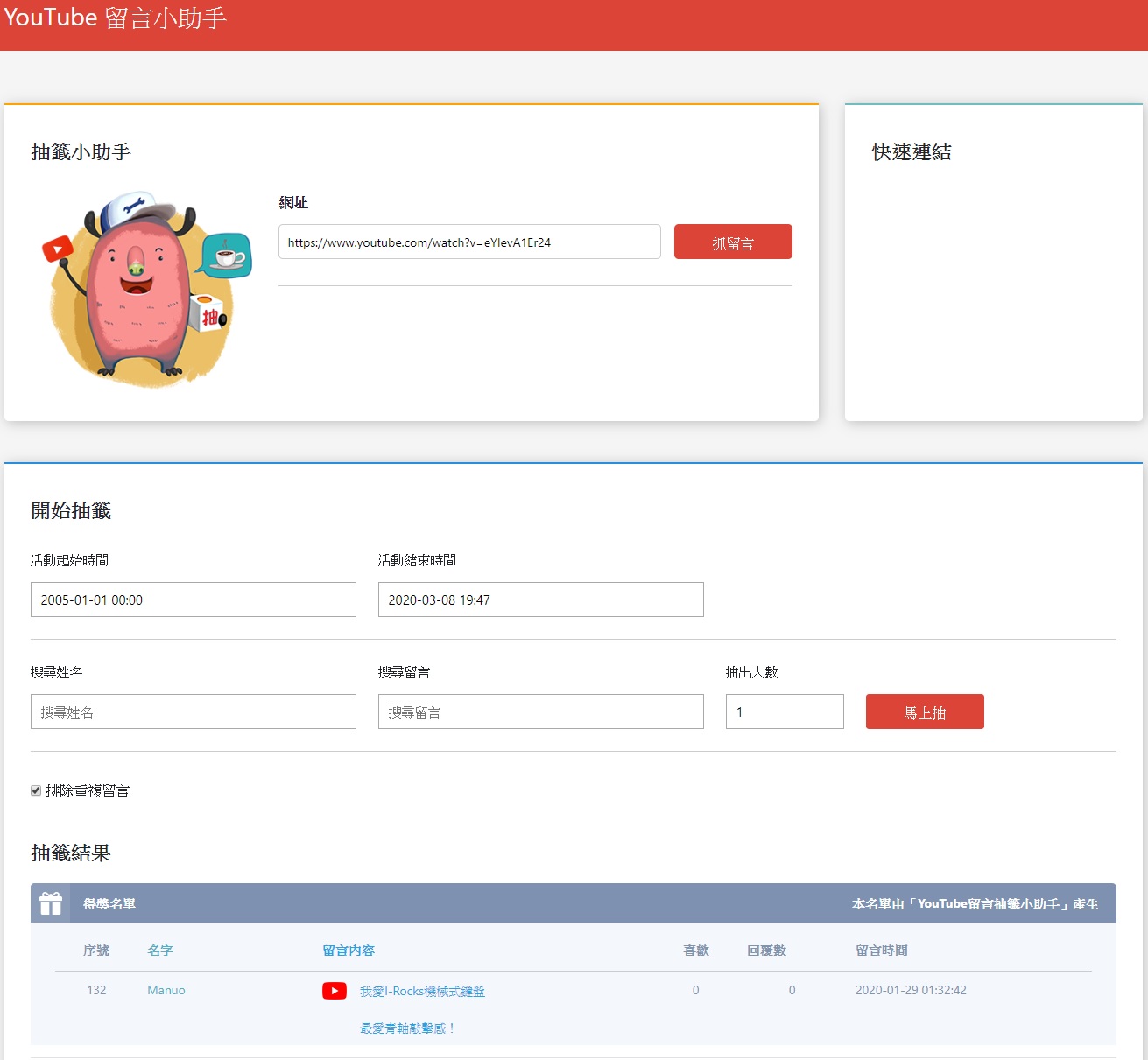Click the YouTube 留言小助手 page title

[x=116, y=18]
